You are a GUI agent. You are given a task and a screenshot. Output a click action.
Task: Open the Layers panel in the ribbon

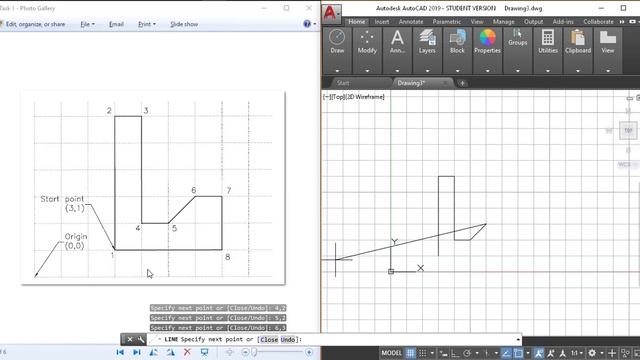point(427,42)
